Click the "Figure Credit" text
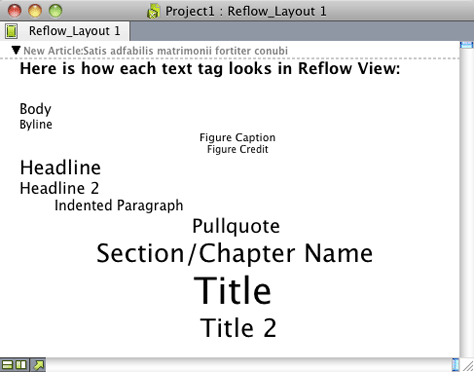 237,149
